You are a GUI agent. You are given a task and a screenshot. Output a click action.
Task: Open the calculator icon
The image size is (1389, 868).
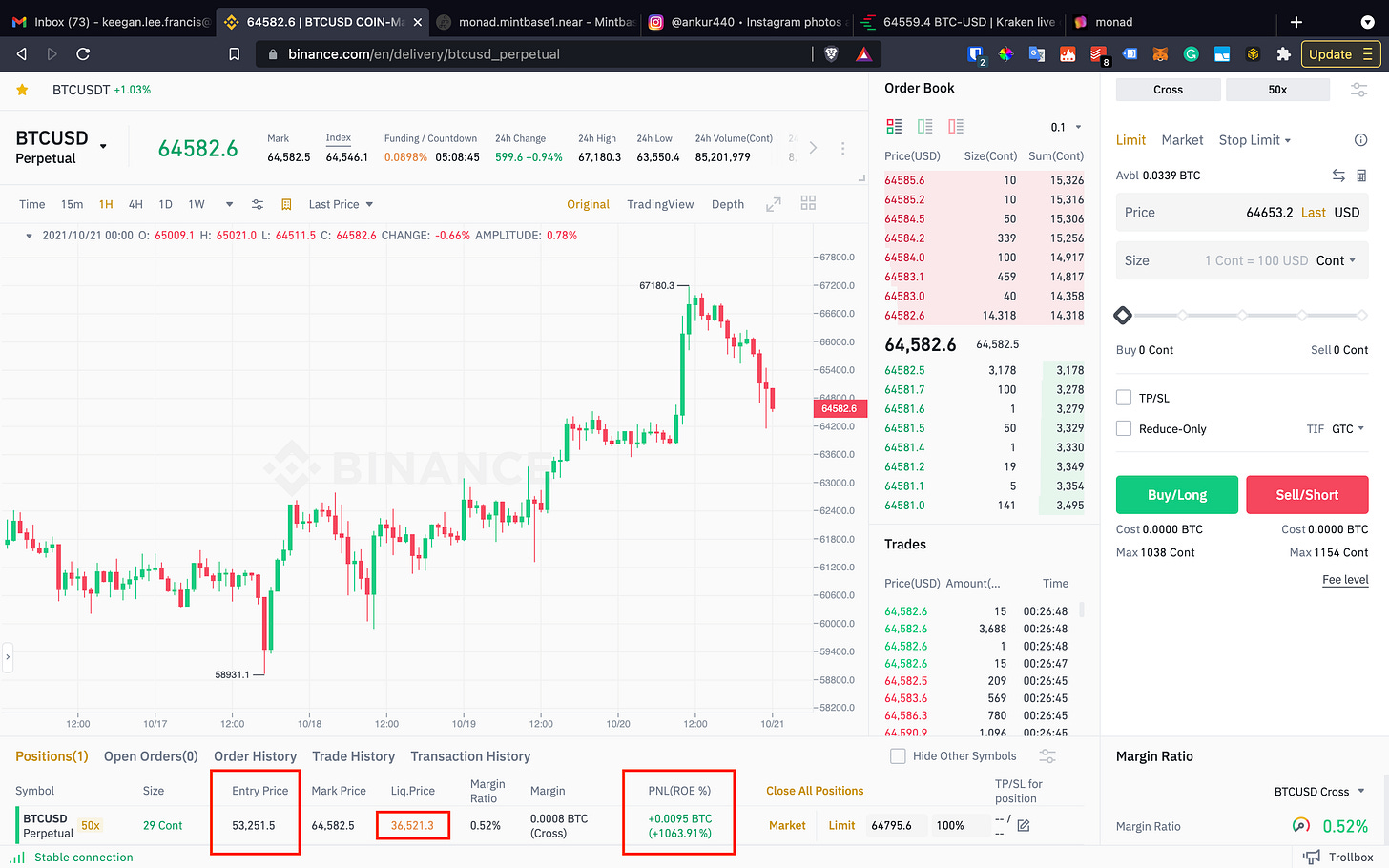(1361, 176)
